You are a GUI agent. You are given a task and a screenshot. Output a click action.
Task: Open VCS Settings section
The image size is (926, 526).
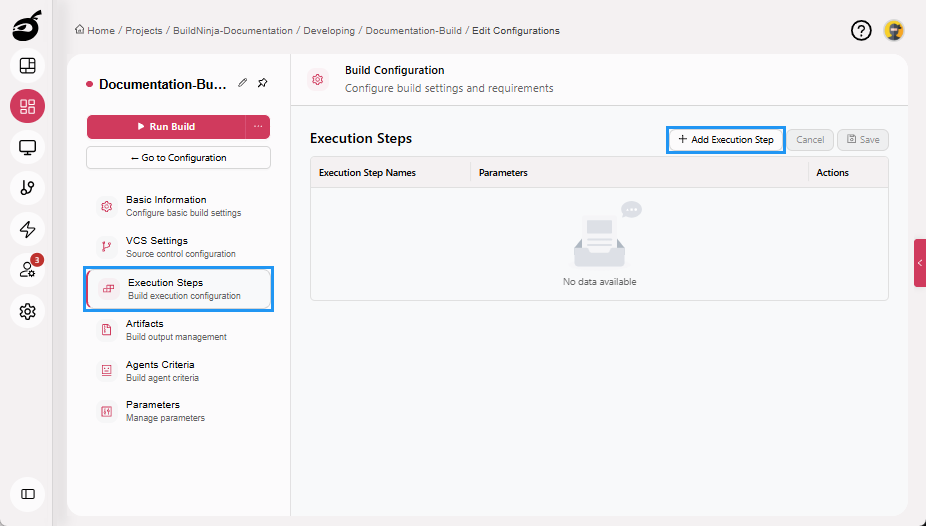[x=178, y=247]
